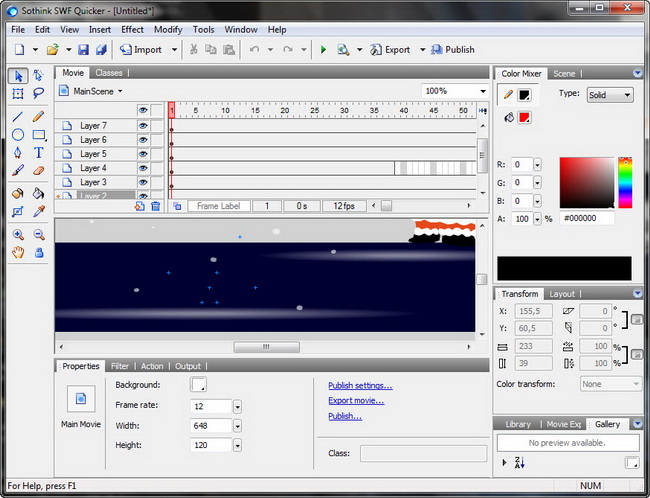Viewport: 650px width, 498px height.
Task: Hide Layer 7 using its eye icon
Action: click(143, 126)
